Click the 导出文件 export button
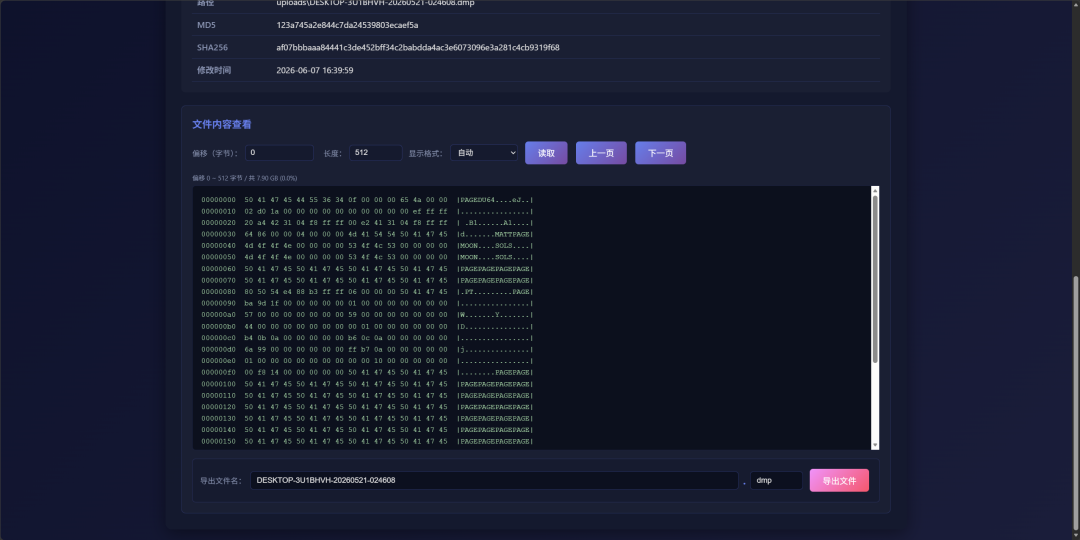 click(839, 481)
